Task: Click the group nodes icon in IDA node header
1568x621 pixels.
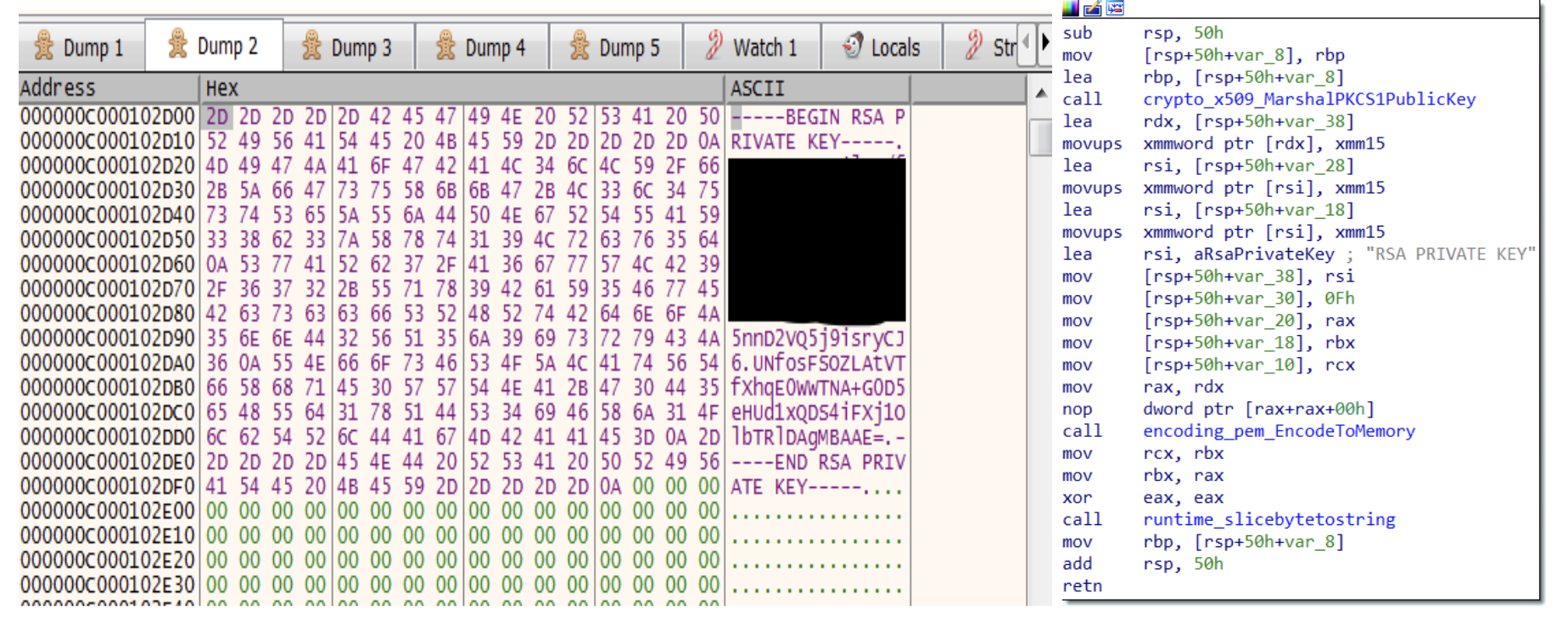Action: (1115, 8)
